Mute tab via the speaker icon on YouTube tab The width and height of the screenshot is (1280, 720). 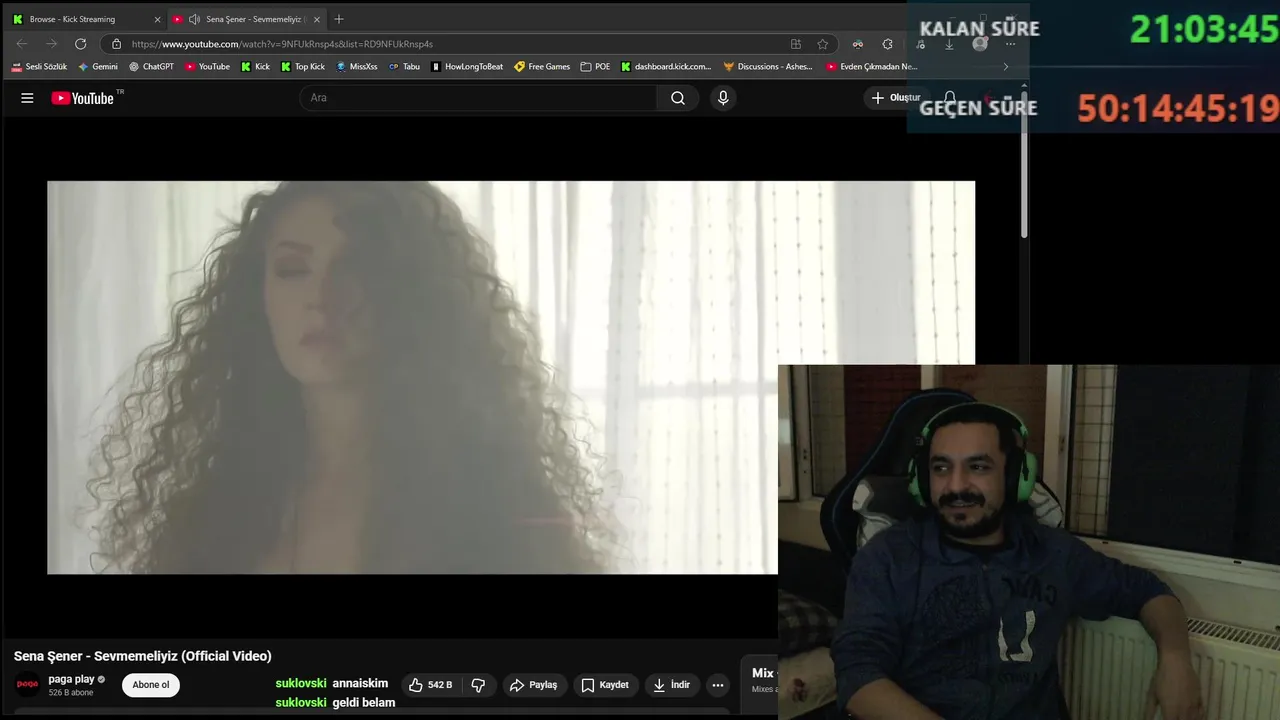(x=194, y=19)
